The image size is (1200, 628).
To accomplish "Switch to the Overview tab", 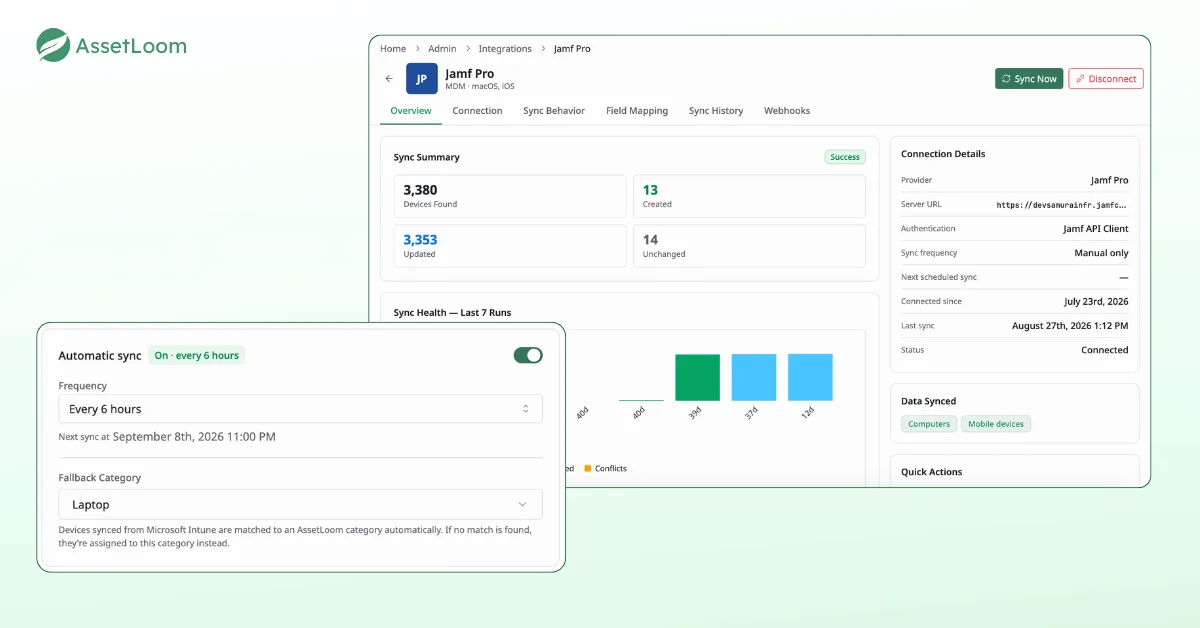I will tap(411, 111).
